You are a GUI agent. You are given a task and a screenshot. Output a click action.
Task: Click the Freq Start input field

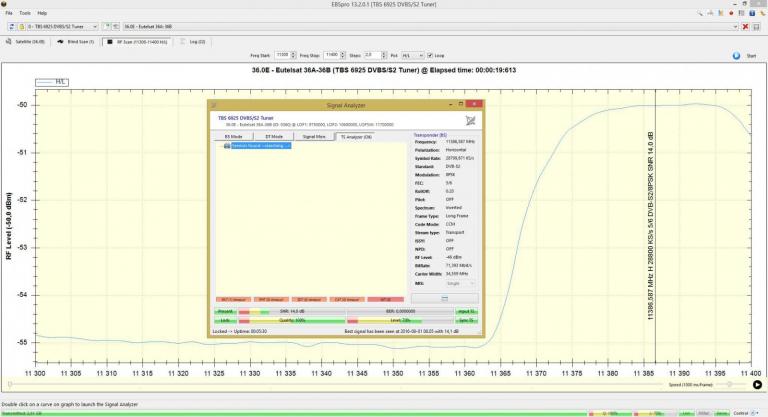click(282, 55)
